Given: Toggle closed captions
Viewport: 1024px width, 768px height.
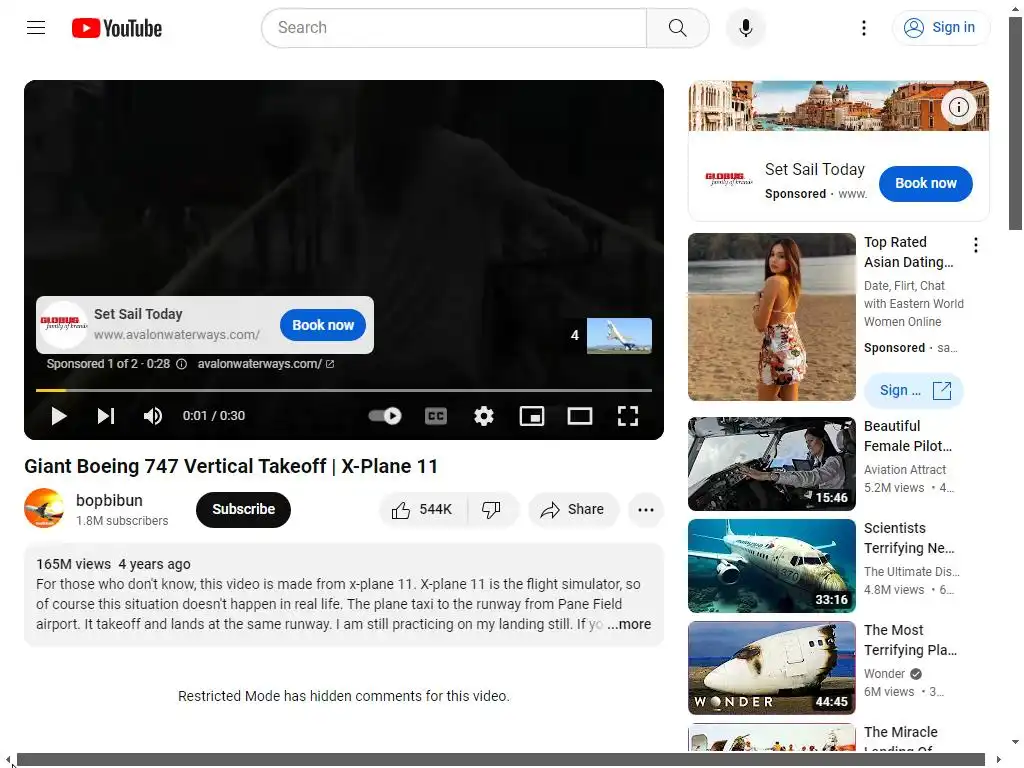Looking at the screenshot, I should coord(436,416).
